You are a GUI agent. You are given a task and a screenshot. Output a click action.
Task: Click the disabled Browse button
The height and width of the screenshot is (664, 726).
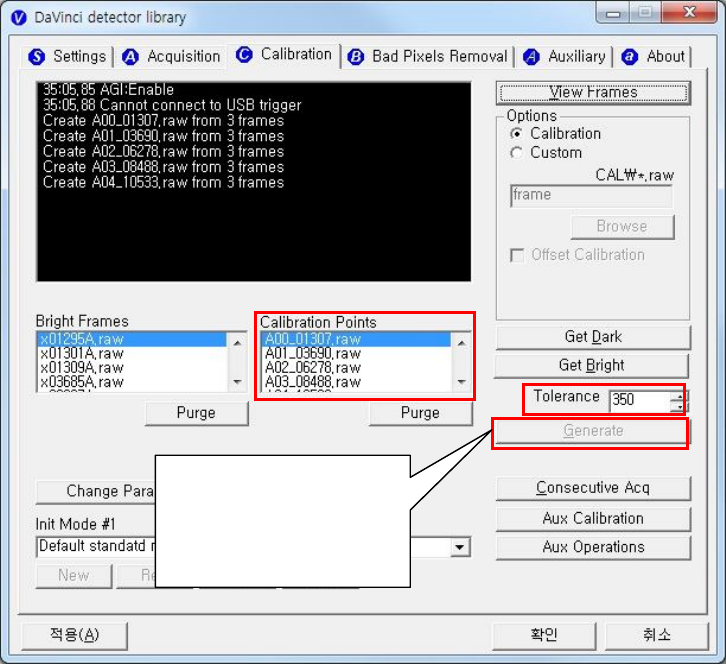[622, 227]
